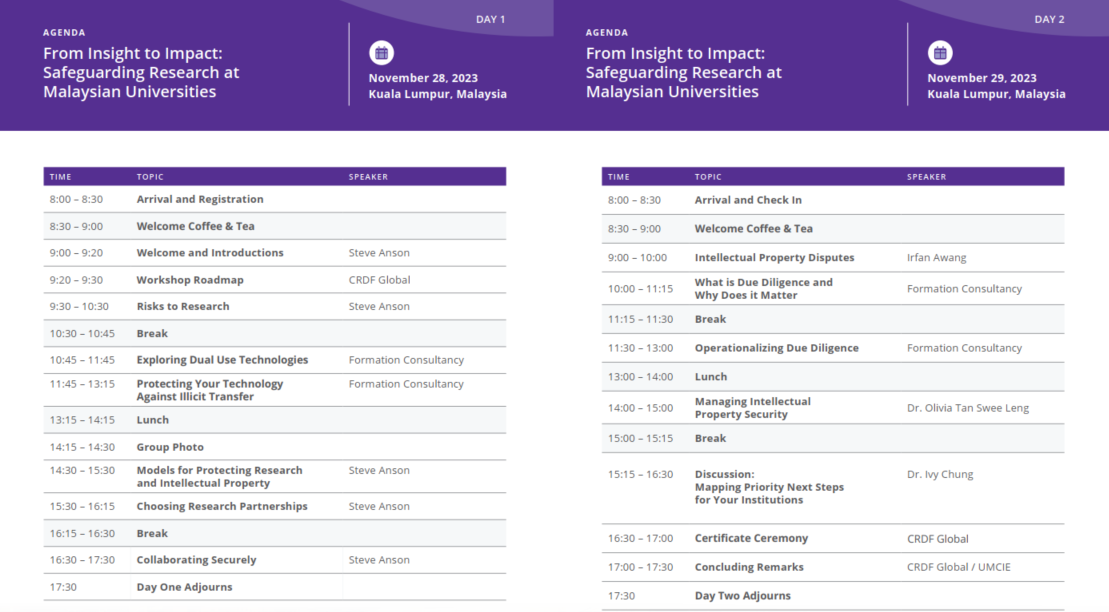Select Day 1 table 'TIME' column header
1109x612 pixels.
click(60, 177)
